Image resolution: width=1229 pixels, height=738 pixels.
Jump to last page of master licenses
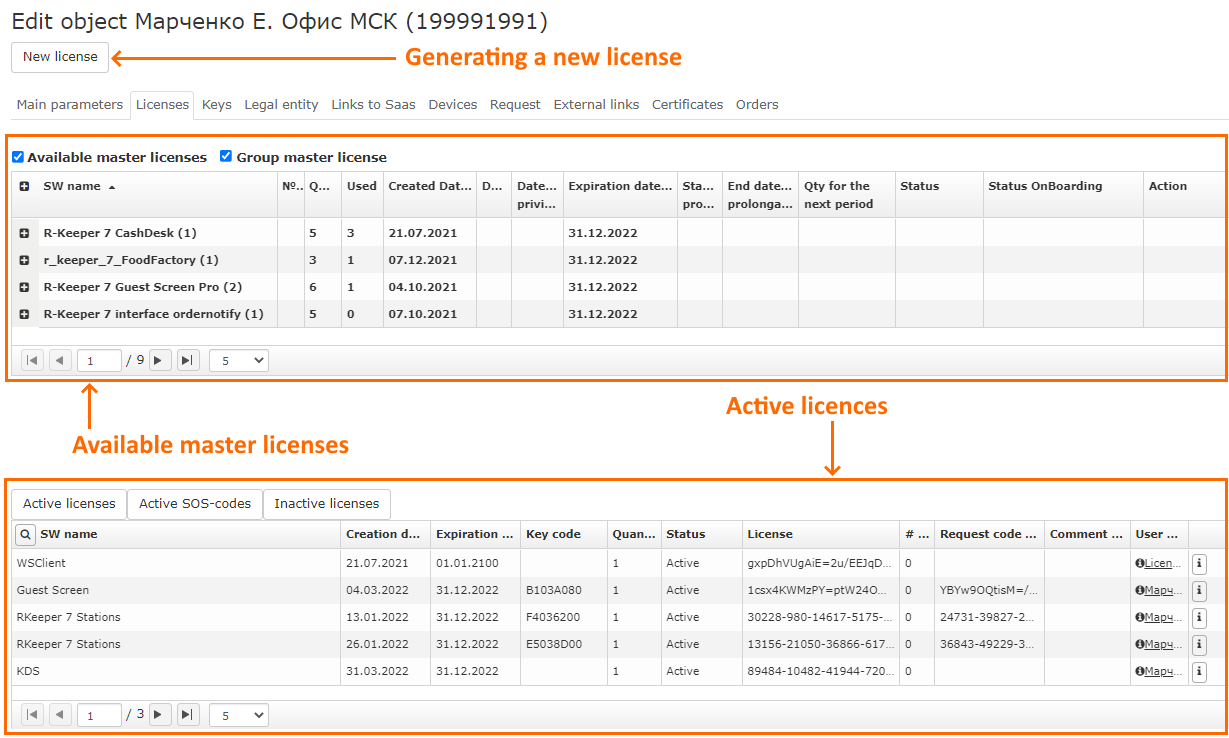coord(188,360)
